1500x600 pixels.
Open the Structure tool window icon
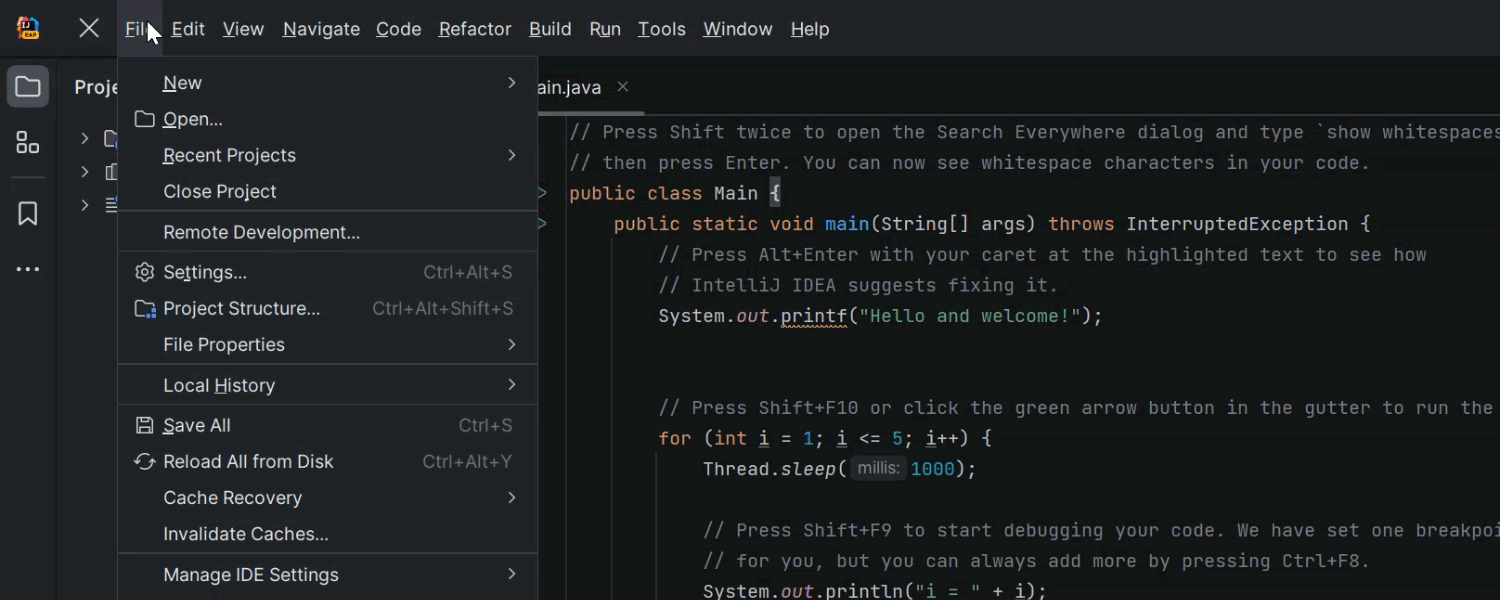pos(28,143)
